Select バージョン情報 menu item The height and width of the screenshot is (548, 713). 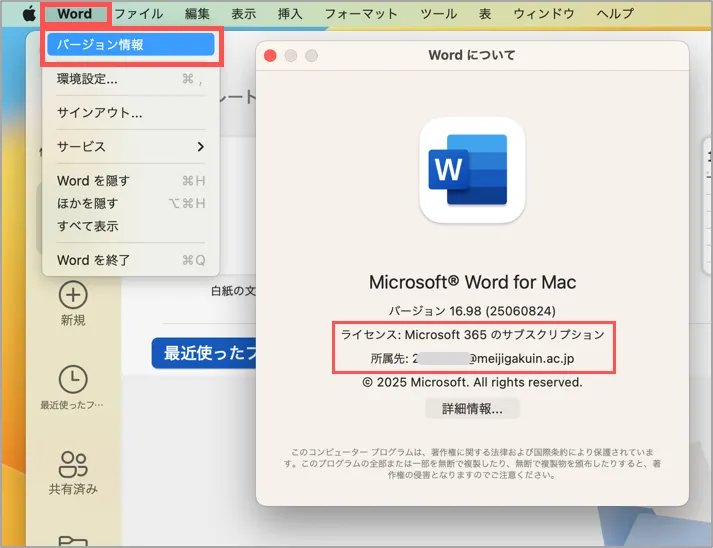[131, 45]
